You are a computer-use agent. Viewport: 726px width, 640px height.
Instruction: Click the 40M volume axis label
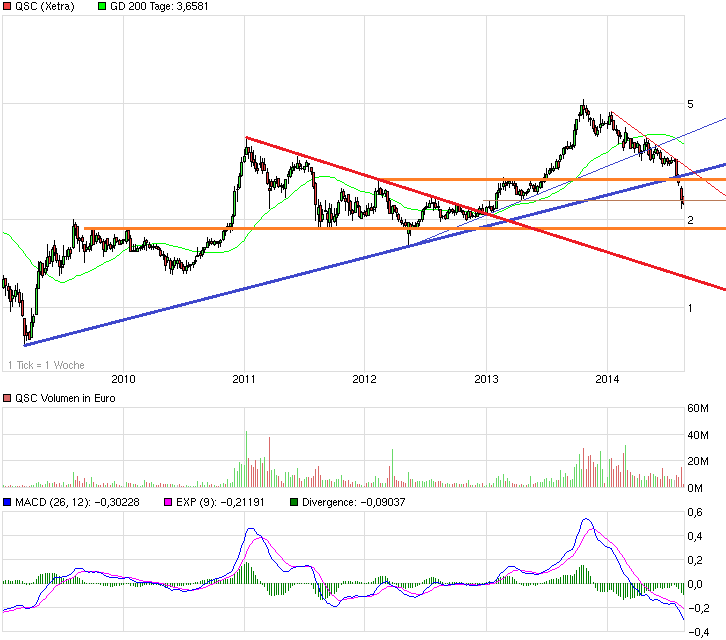click(698, 435)
